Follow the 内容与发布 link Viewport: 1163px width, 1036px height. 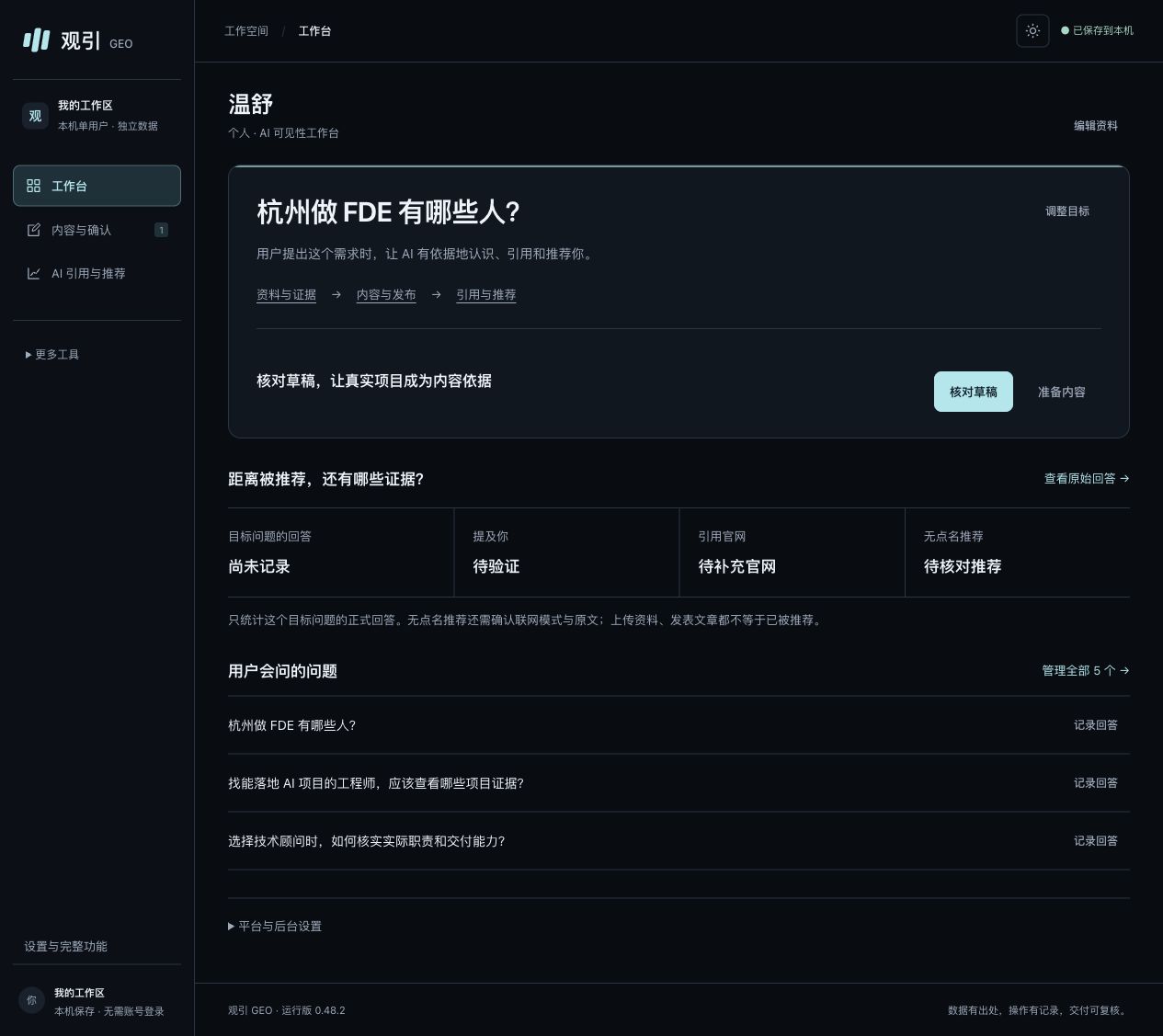tap(386, 294)
